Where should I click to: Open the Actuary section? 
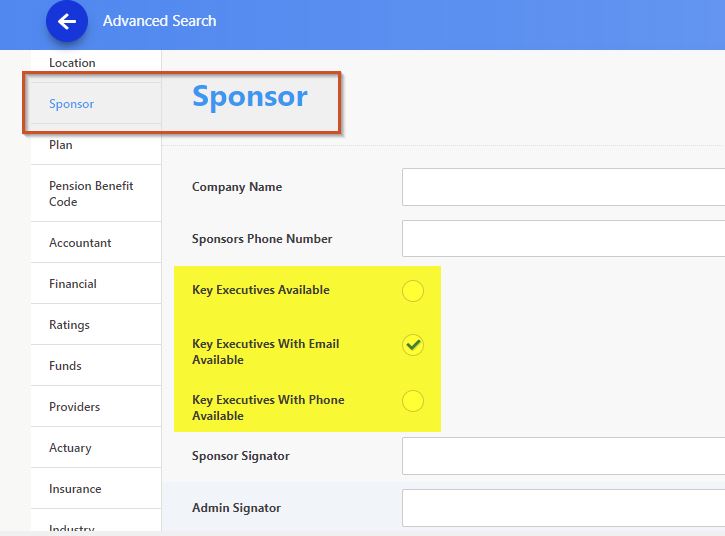point(70,448)
